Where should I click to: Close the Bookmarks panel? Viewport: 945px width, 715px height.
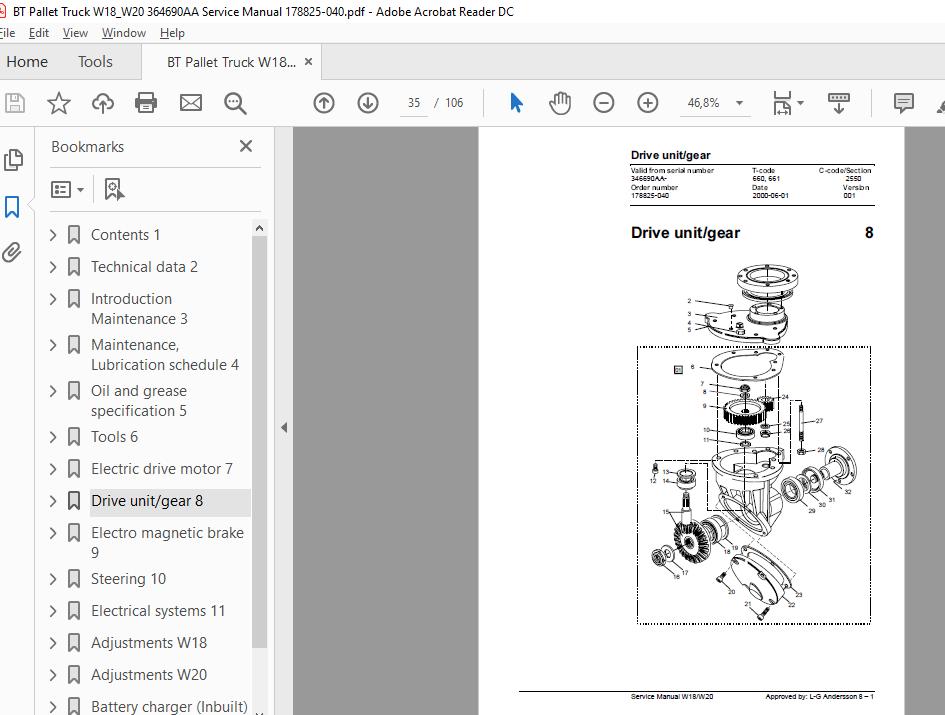pyautogui.click(x=245, y=146)
